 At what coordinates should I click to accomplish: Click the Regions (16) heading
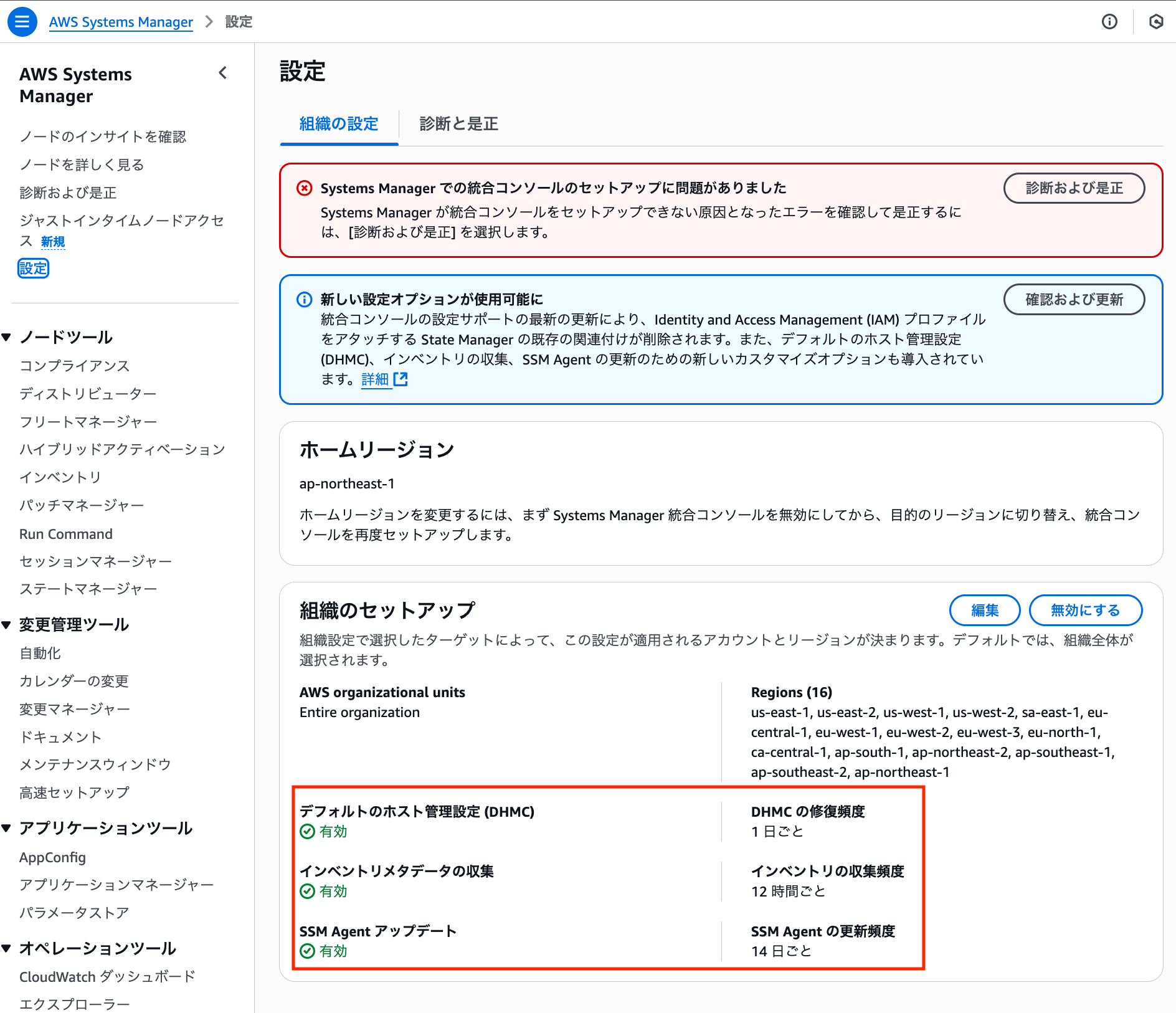(x=792, y=693)
